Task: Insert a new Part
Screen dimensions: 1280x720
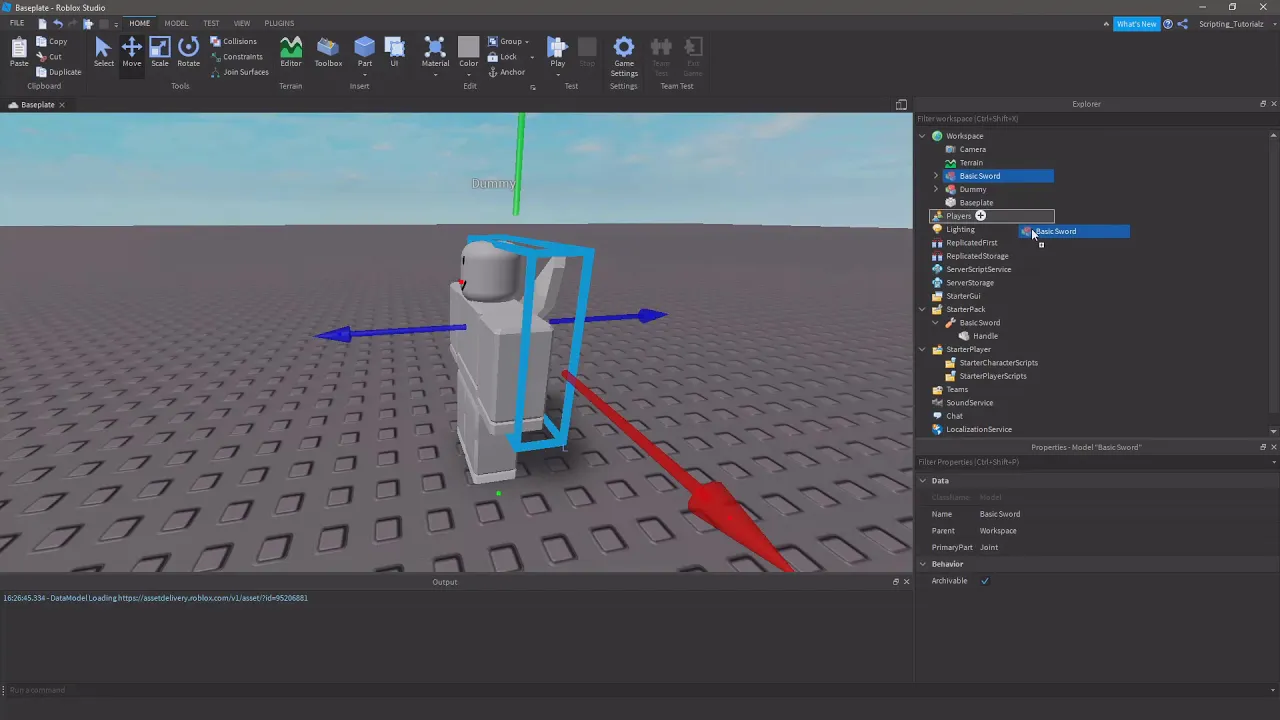Action: point(364,52)
